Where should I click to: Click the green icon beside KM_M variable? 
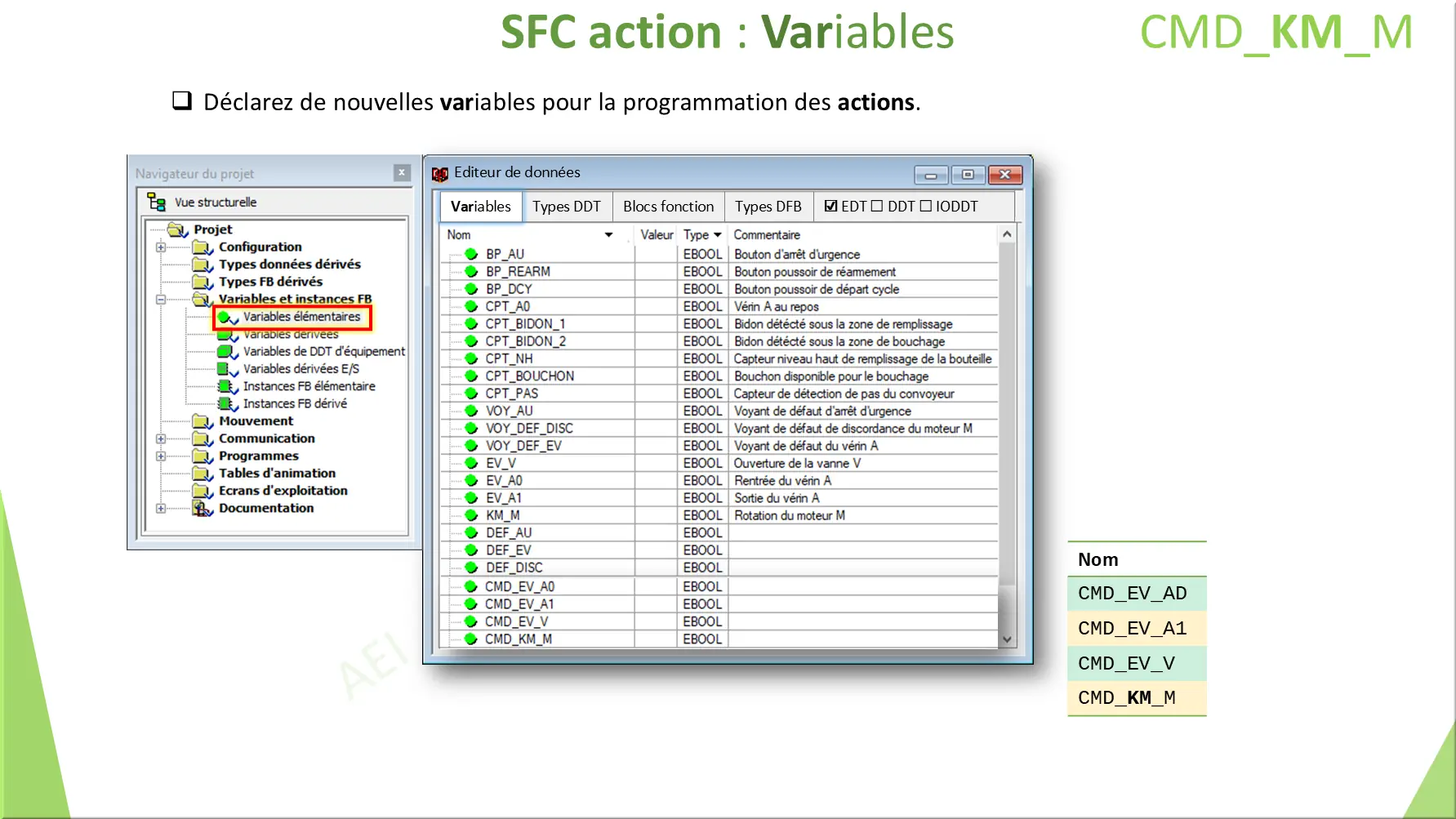[x=470, y=515]
